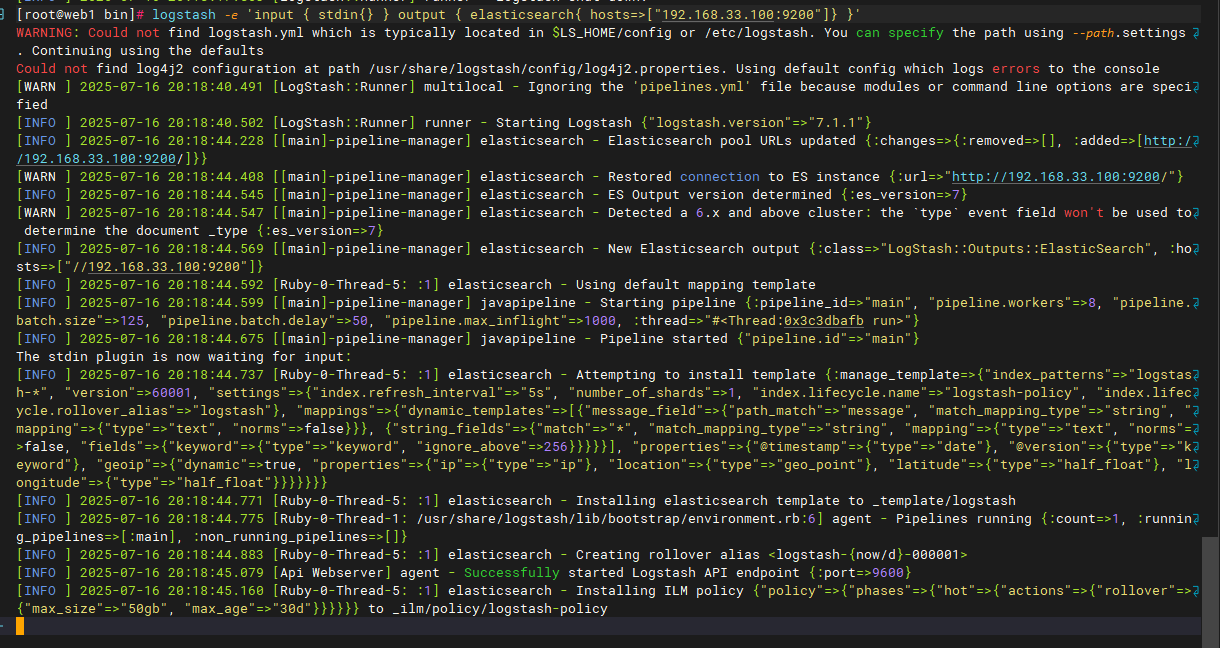The image size is (1220, 648).
Task: Click timestamp 20:18:44.599
Action: point(216,303)
